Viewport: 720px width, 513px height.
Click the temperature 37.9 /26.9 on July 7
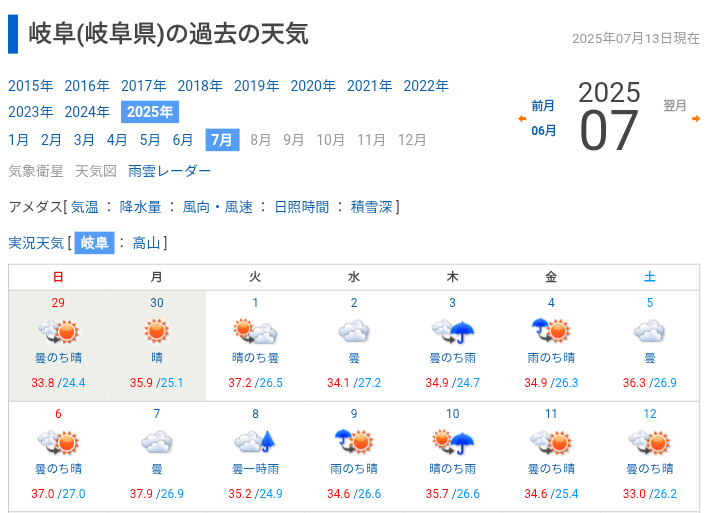tap(157, 494)
